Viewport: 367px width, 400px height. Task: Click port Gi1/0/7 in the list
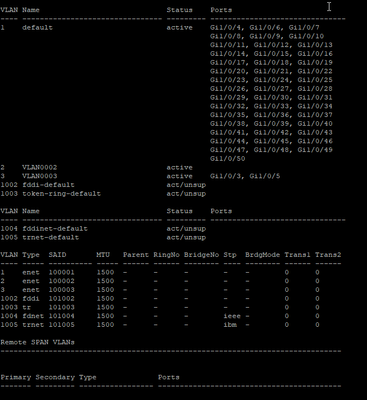pos(304,28)
